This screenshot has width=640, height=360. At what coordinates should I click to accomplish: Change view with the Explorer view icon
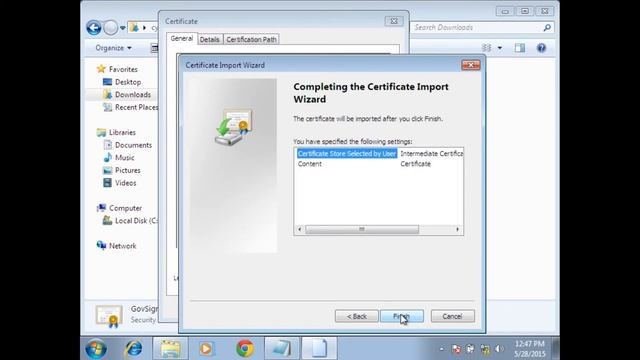click(x=487, y=48)
